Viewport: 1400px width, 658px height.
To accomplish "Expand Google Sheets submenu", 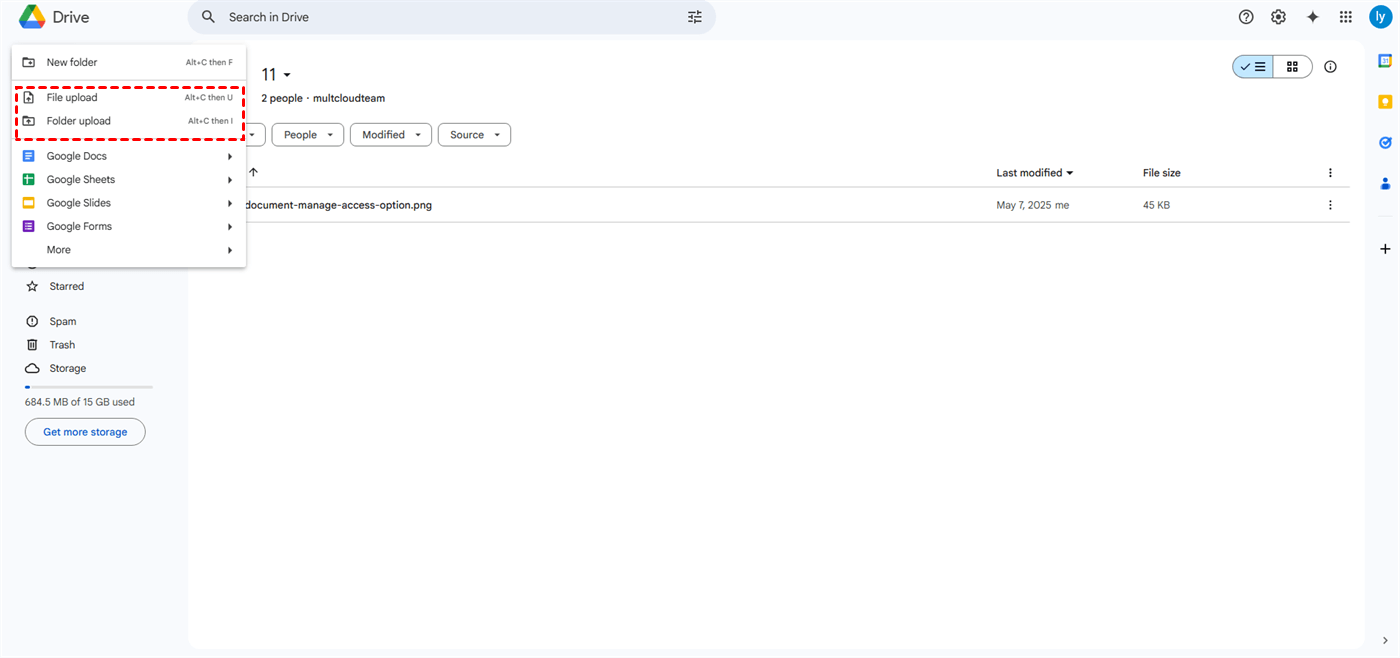I will click(x=129, y=180).
